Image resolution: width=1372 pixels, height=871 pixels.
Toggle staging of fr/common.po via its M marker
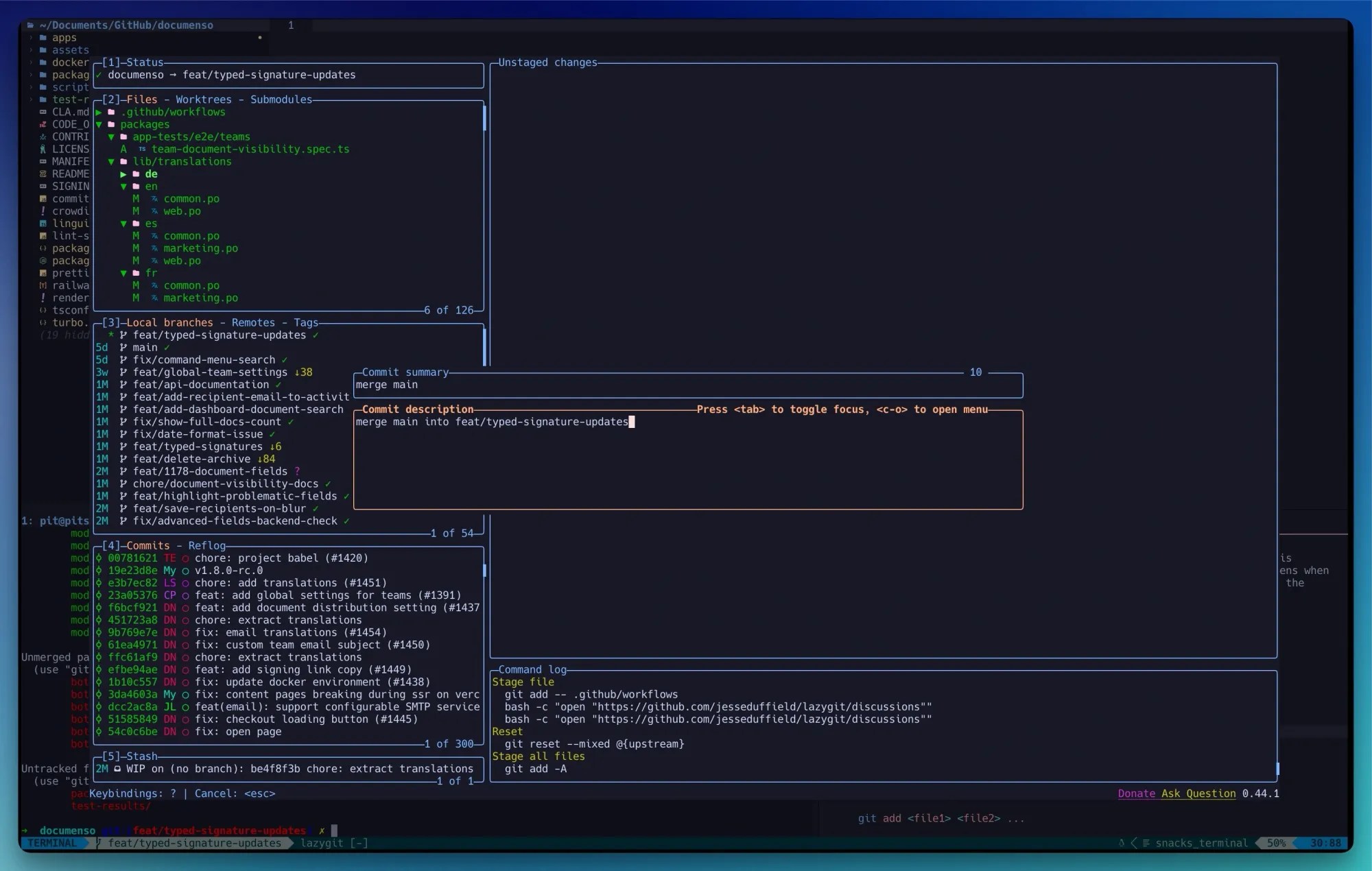point(137,286)
